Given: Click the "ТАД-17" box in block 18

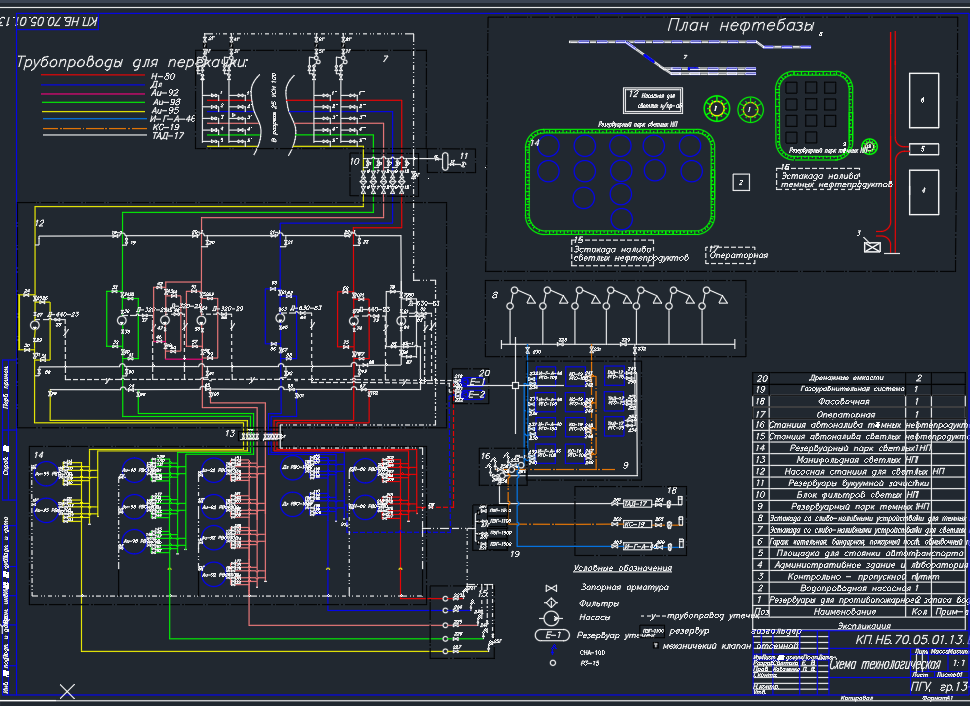Looking at the screenshot, I should pyautogui.click(x=637, y=504).
